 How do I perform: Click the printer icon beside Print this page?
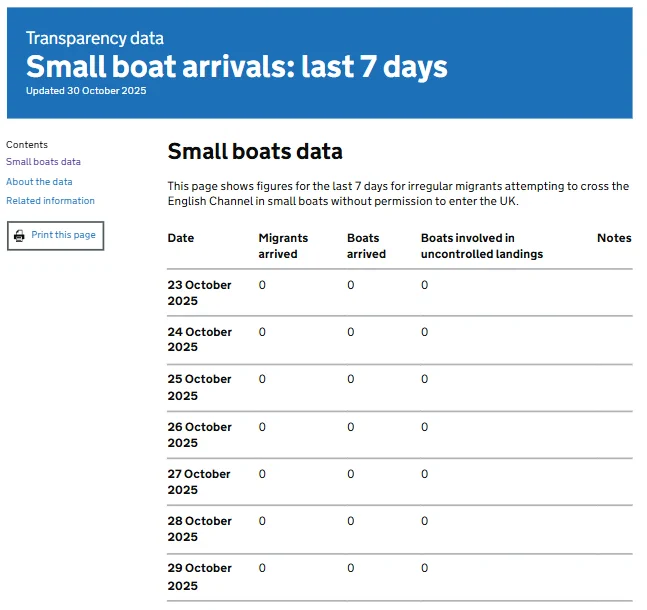click(x=19, y=236)
